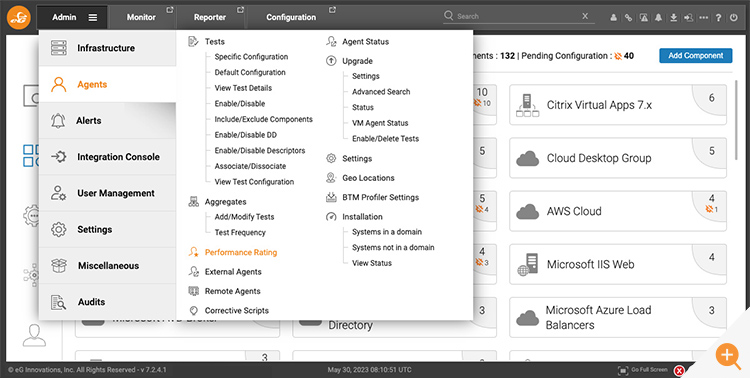Click the Aggregates section icon
Viewport: 750px width, 378px height.
coord(193,202)
